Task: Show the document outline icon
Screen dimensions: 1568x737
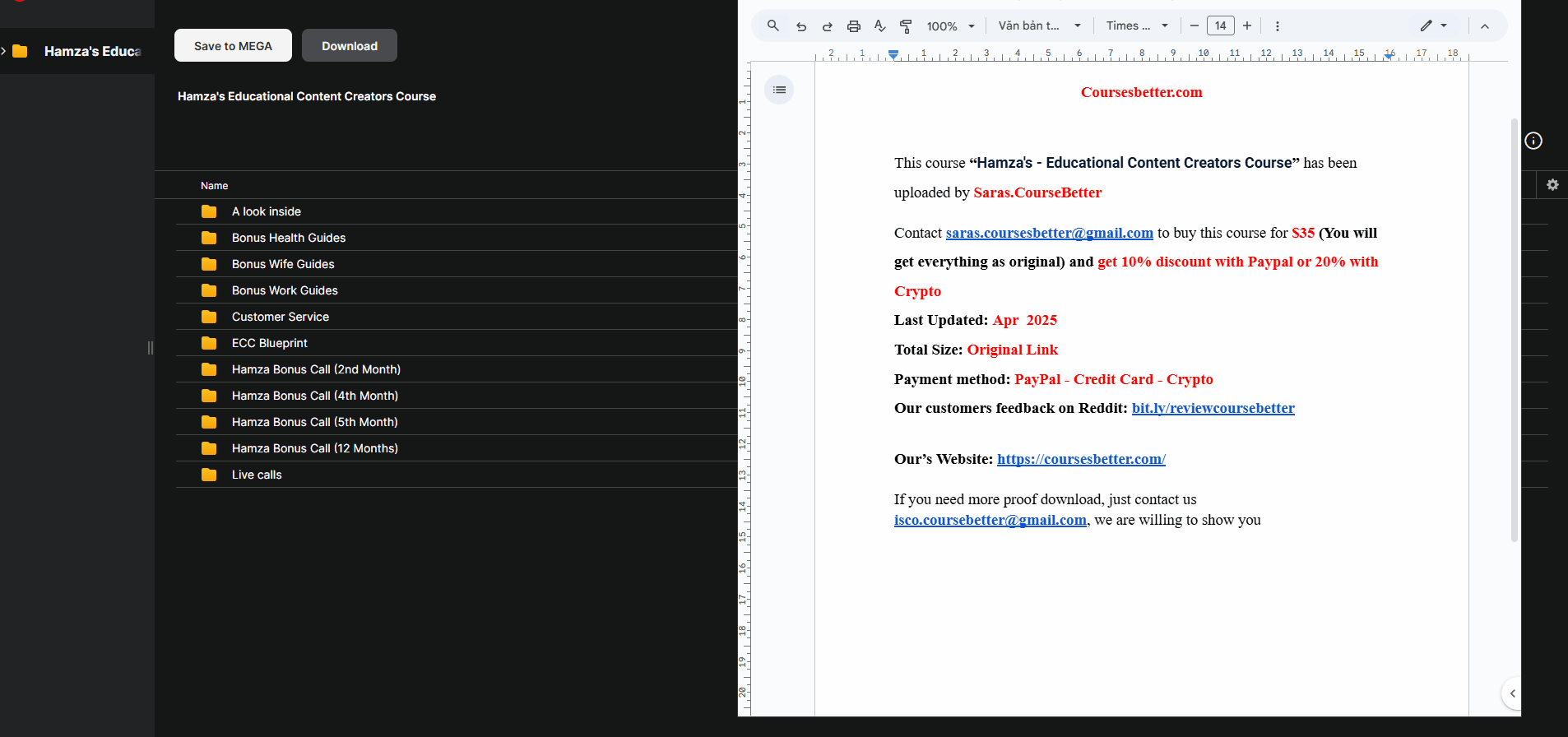Action: (x=779, y=90)
